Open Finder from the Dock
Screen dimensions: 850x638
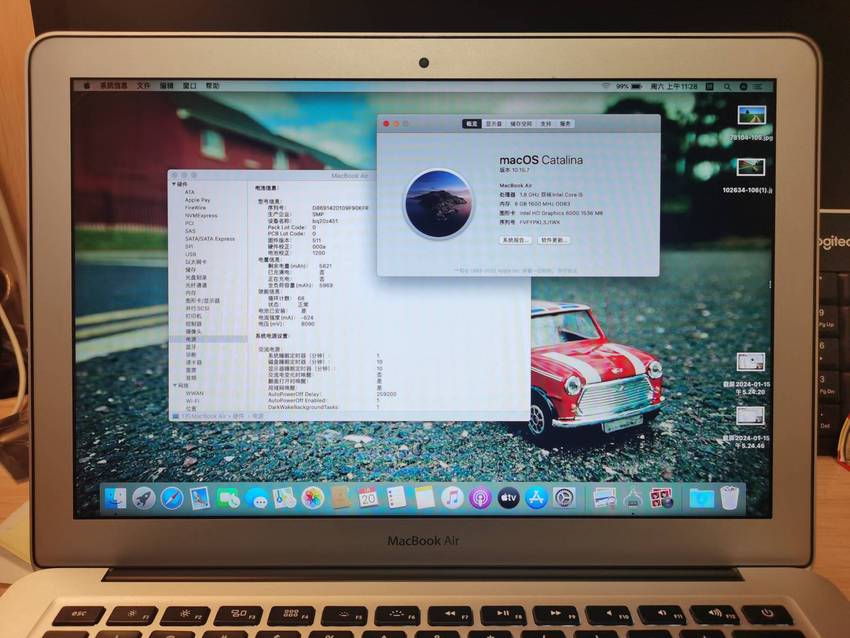pyautogui.click(x=115, y=498)
